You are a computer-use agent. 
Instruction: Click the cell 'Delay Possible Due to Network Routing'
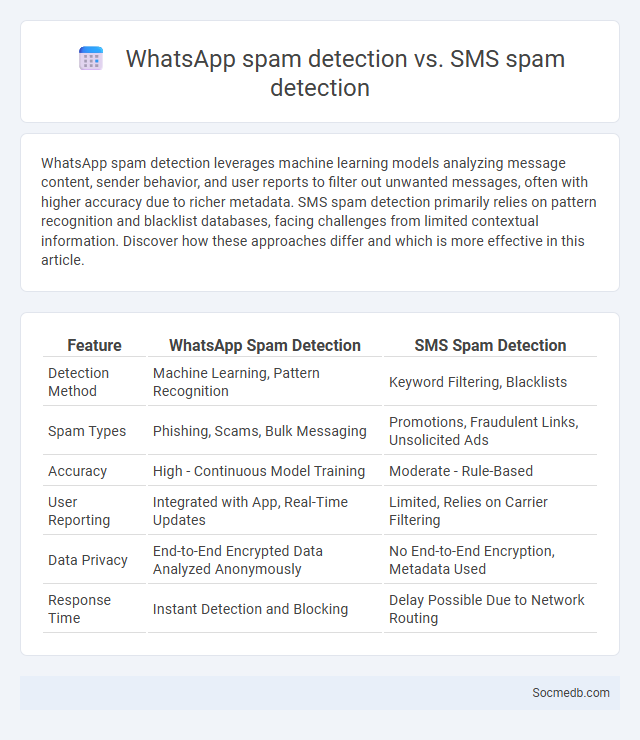(490, 609)
